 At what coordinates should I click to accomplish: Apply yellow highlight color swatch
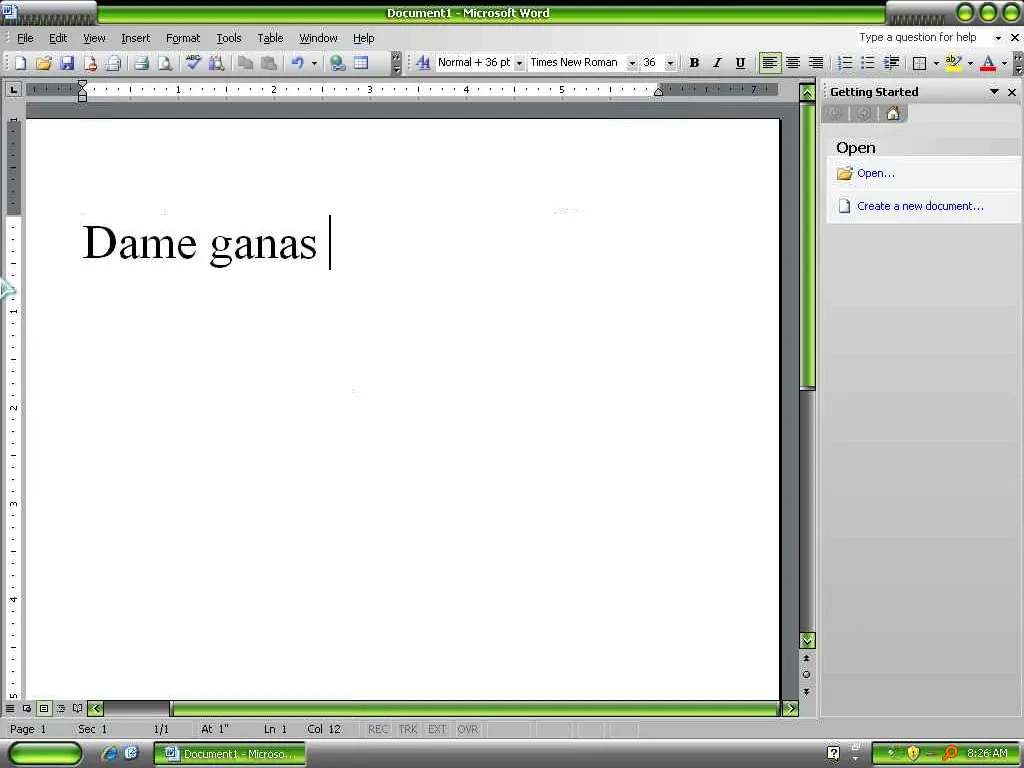coord(953,63)
